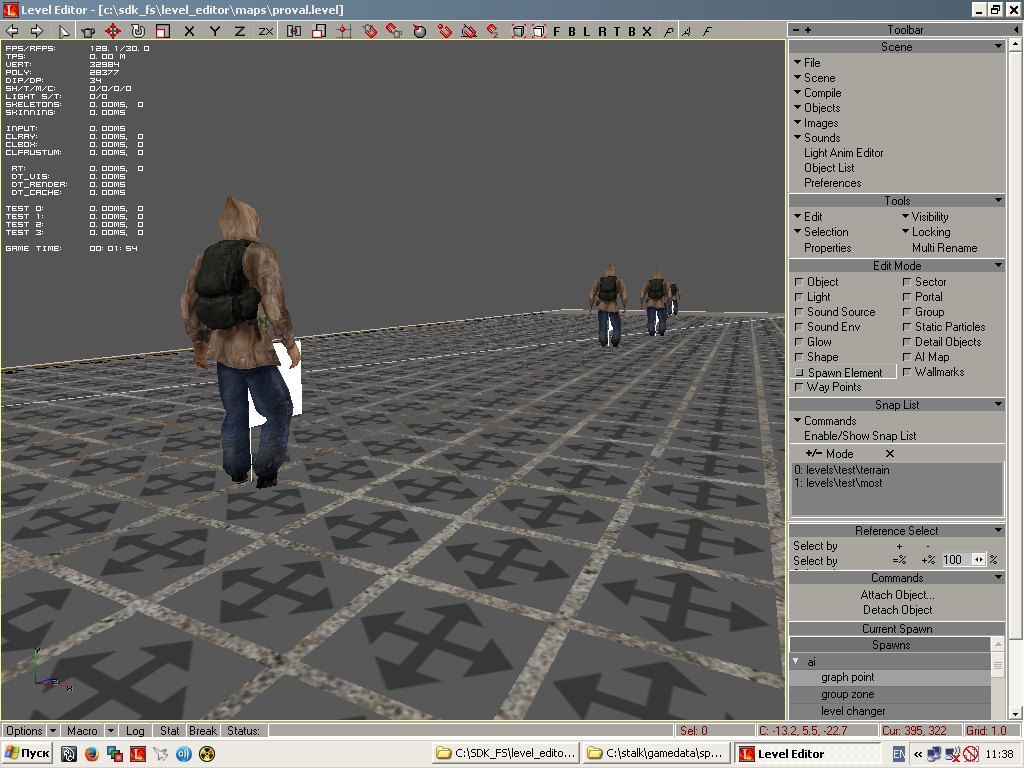
Task: Click the Stat button
Action: click(170, 731)
